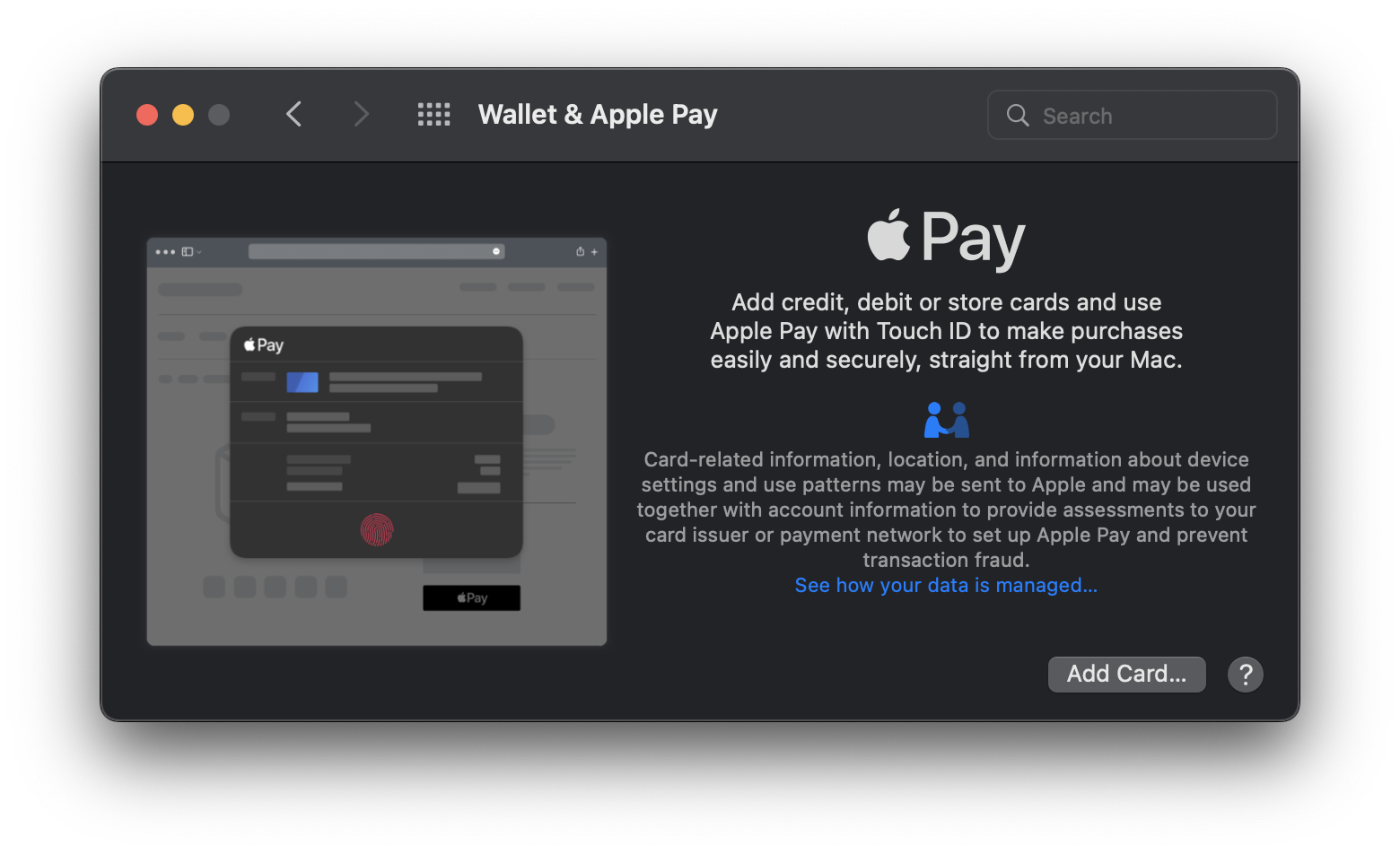1400x854 pixels.
Task: Click the Add Card... button
Action: [1126, 674]
